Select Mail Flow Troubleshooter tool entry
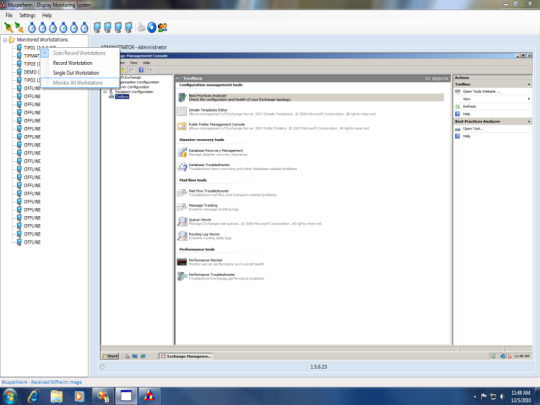 pos(209,191)
